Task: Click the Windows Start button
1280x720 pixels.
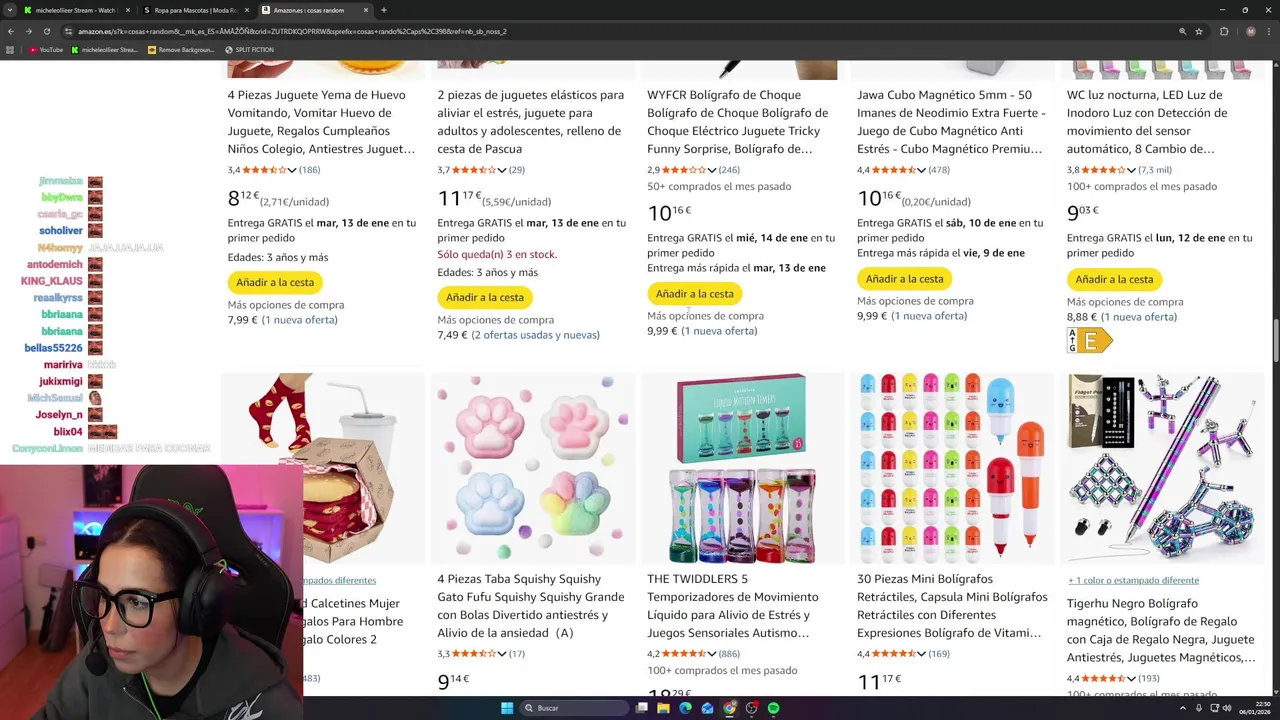Action: coord(507,708)
